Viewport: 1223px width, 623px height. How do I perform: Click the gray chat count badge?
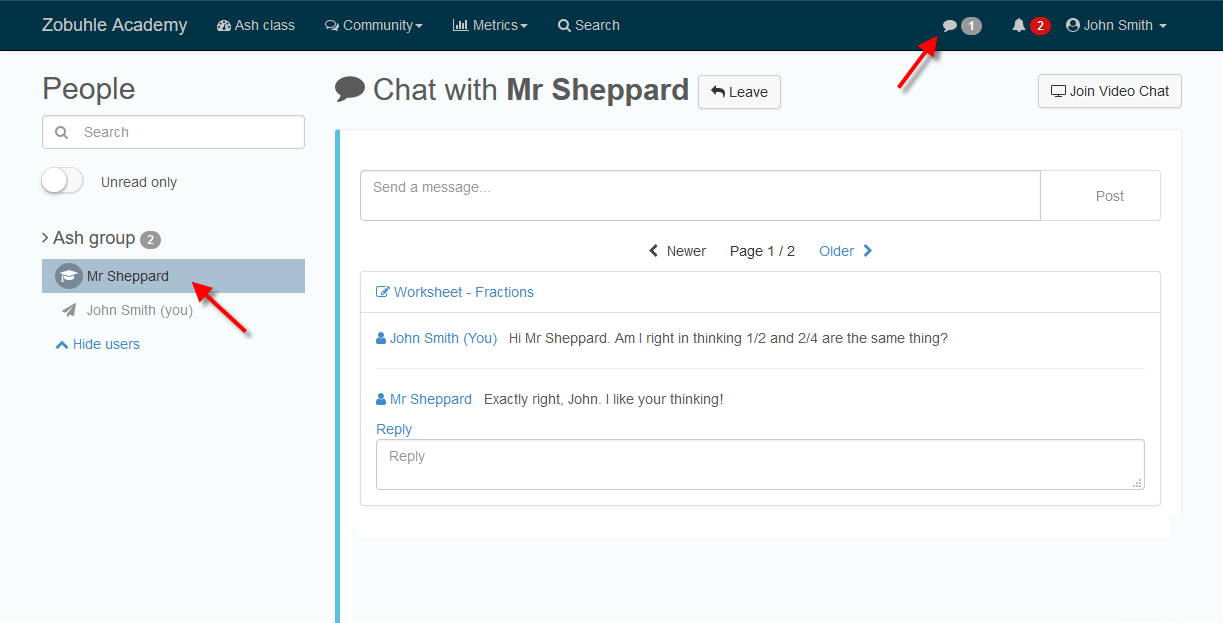[971, 26]
